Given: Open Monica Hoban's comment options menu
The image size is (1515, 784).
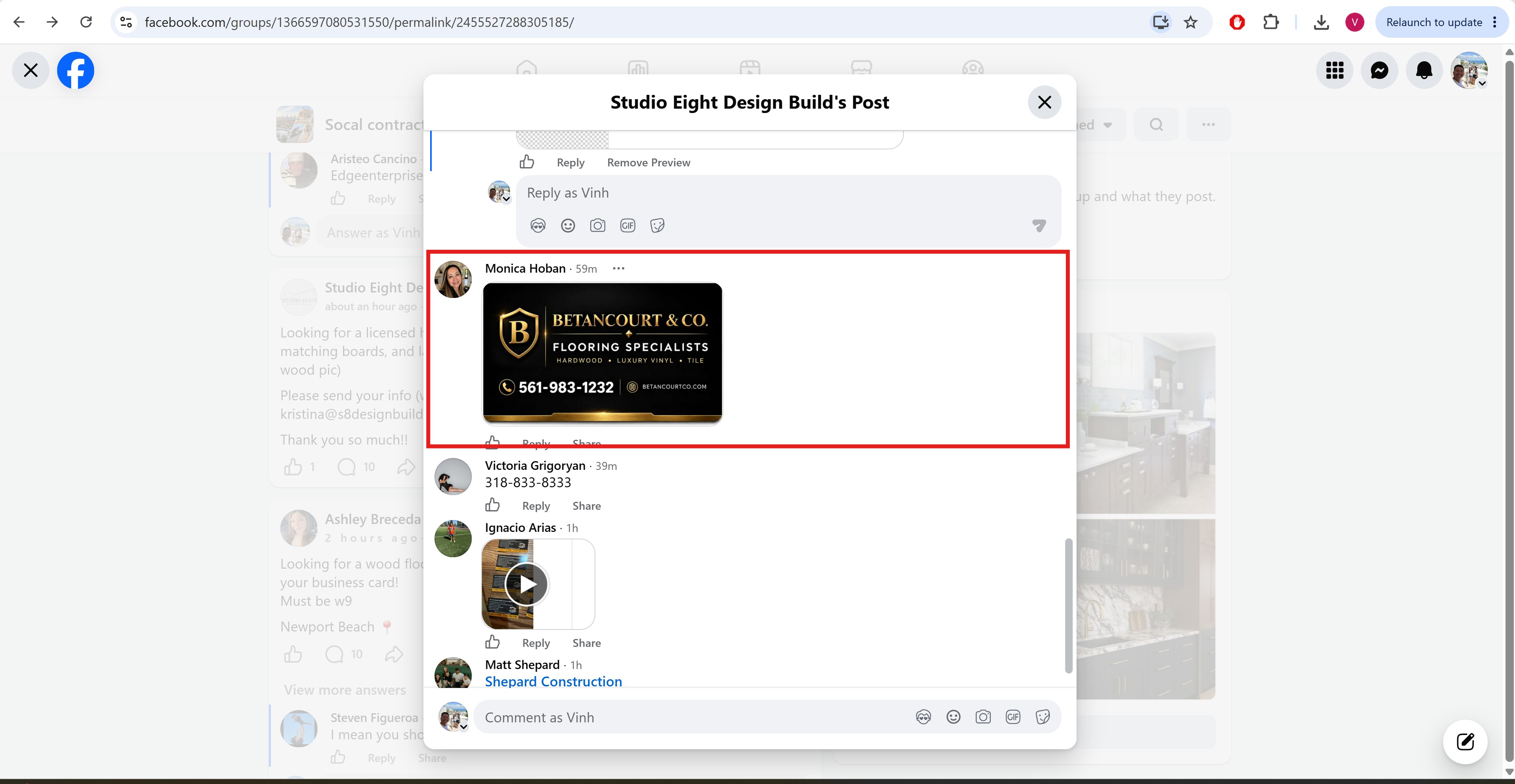Looking at the screenshot, I should point(618,269).
